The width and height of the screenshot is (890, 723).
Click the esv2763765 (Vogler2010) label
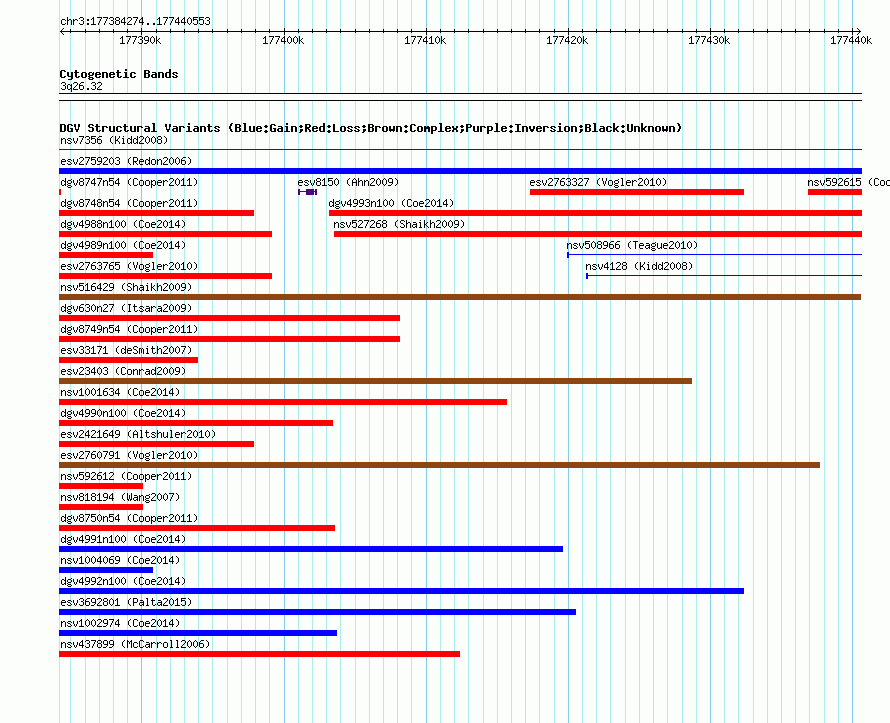click(129, 266)
